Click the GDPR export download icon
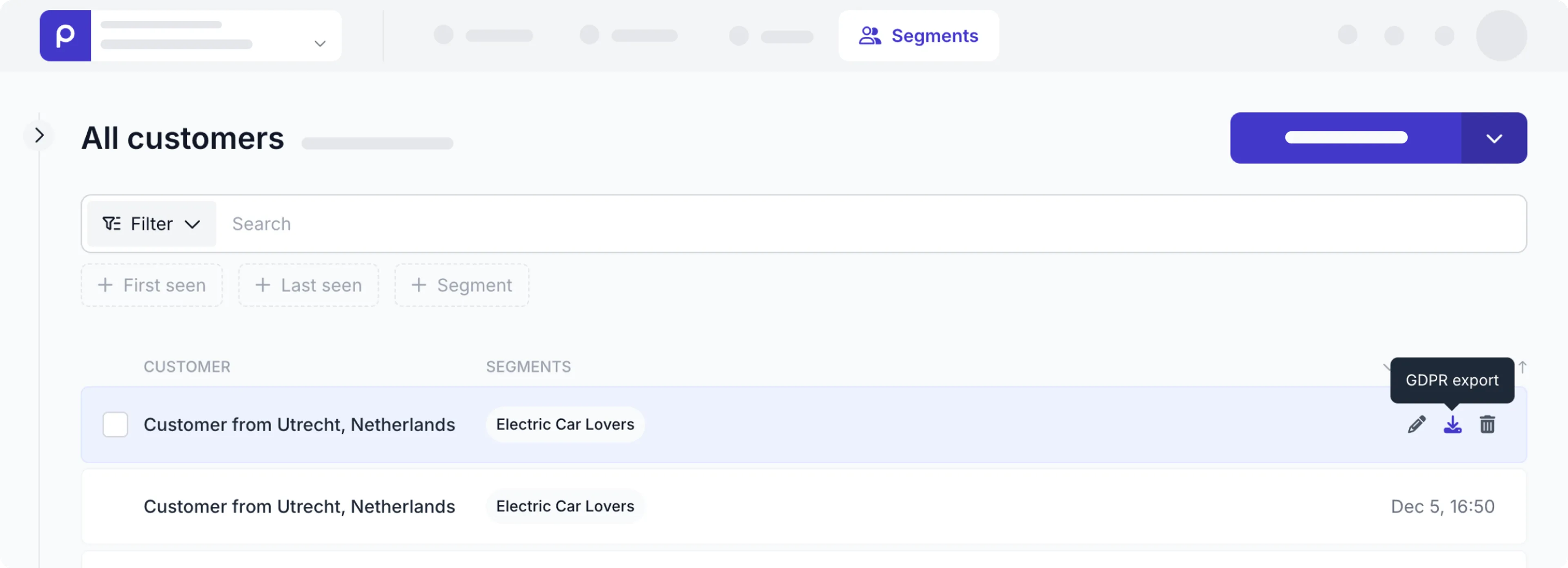This screenshot has width=1568, height=568. 1452,424
